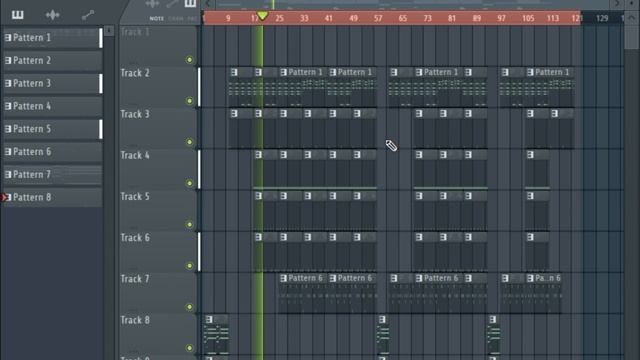Click the Track 6 header name

(135, 238)
